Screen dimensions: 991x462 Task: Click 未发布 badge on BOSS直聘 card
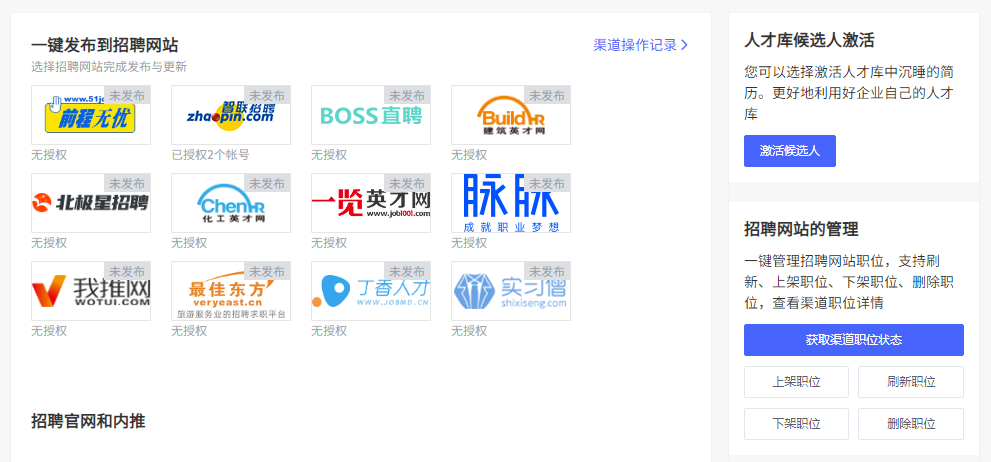(407, 95)
